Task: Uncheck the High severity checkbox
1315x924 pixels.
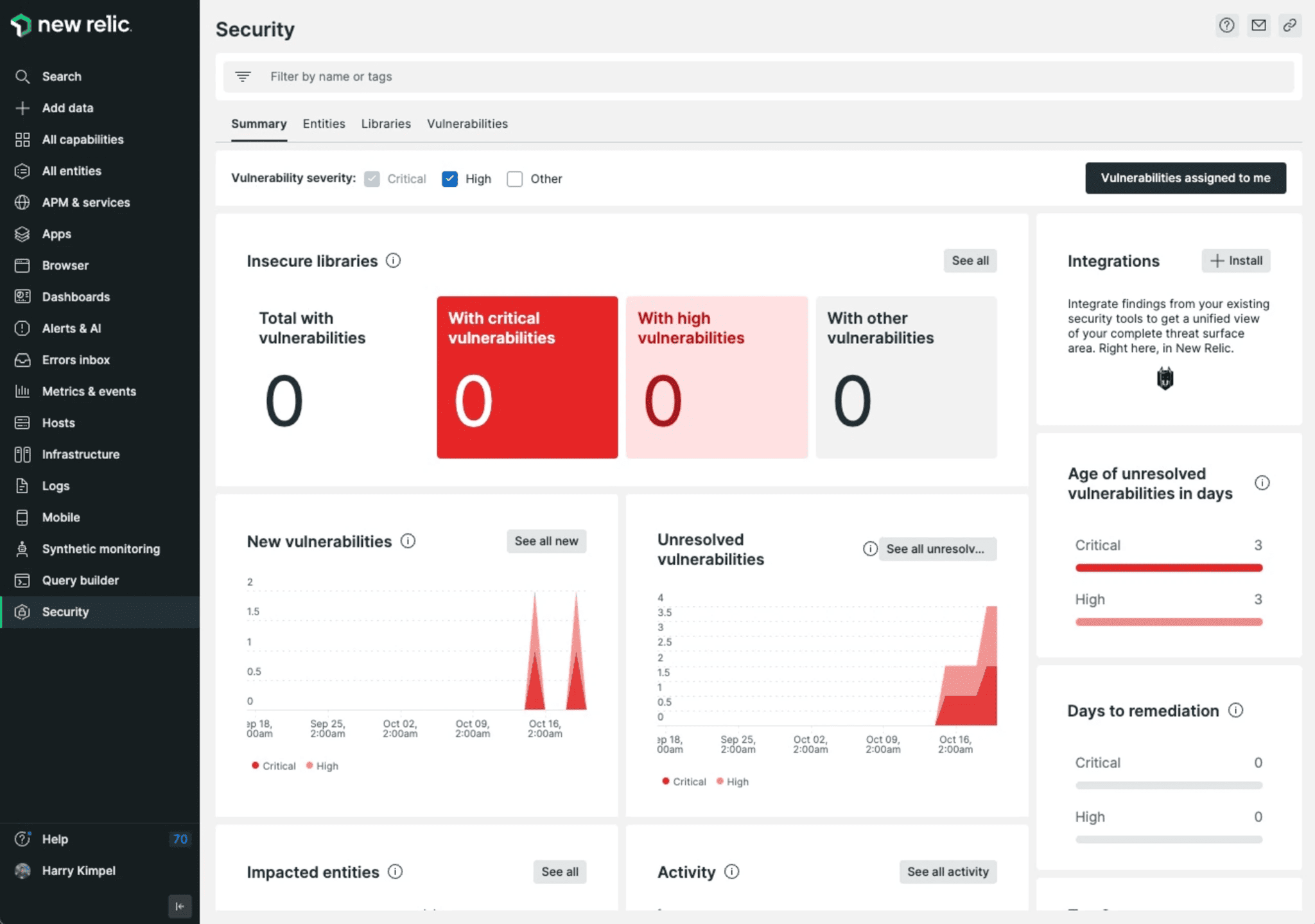Action: pyautogui.click(x=449, y=179)
